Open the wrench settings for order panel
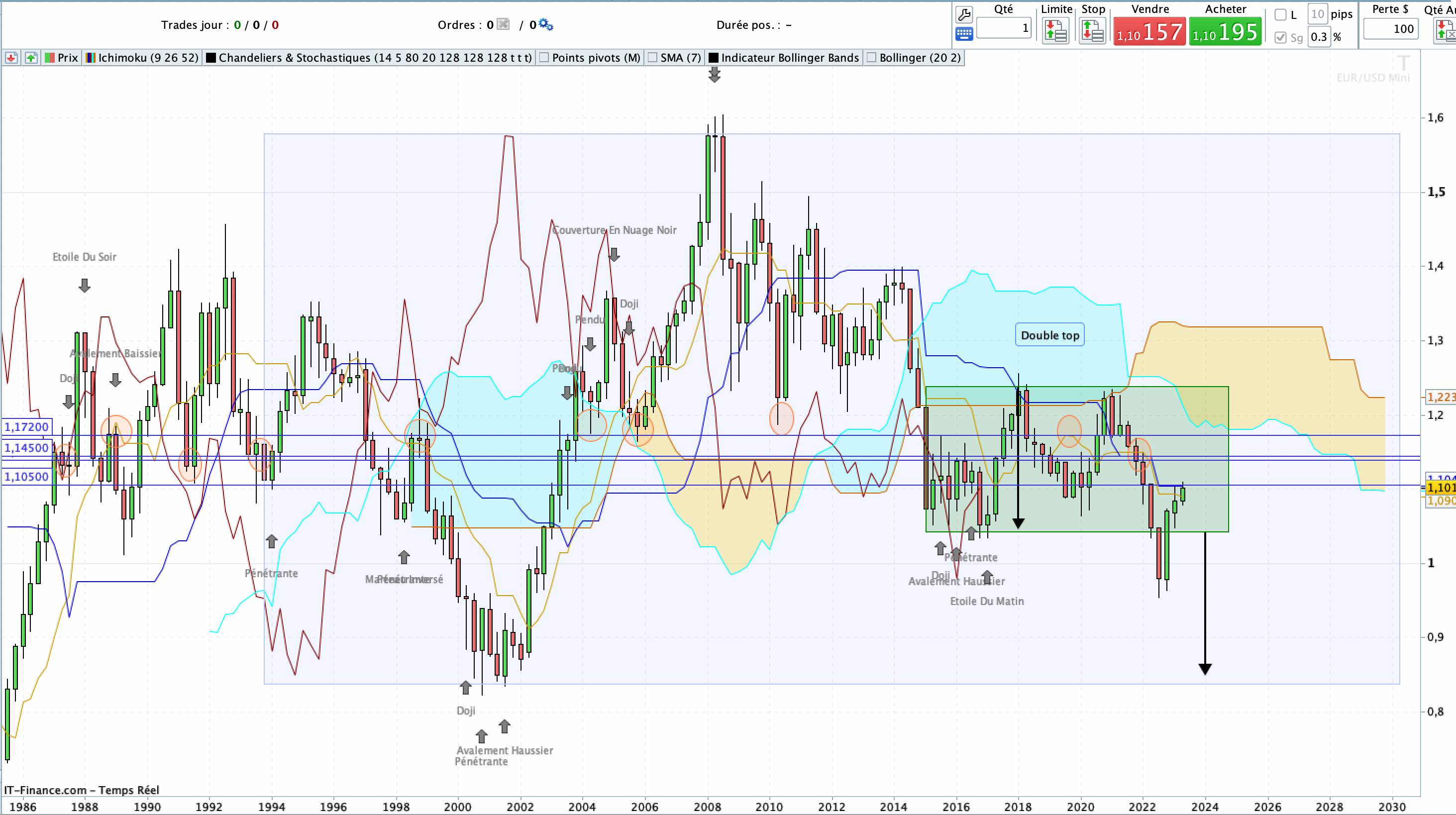This screenshot has height=815, width=1456. tap(964, 14)
